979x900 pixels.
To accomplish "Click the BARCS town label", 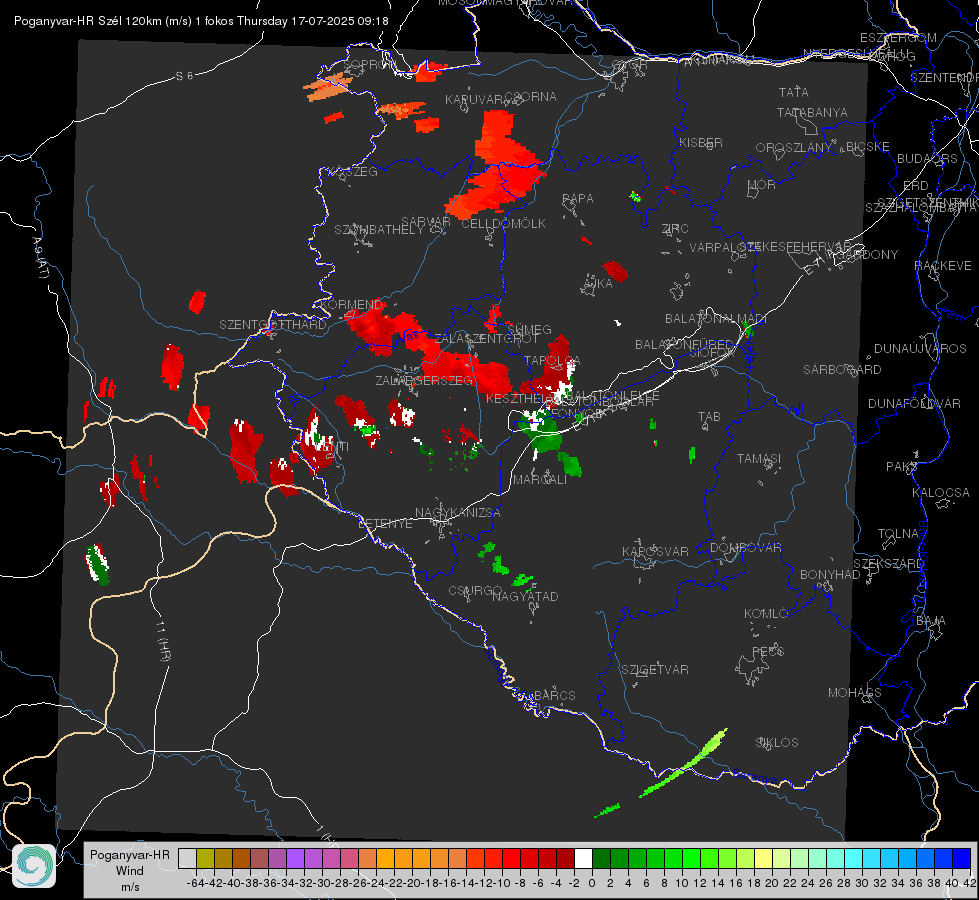I will point(554,695).
